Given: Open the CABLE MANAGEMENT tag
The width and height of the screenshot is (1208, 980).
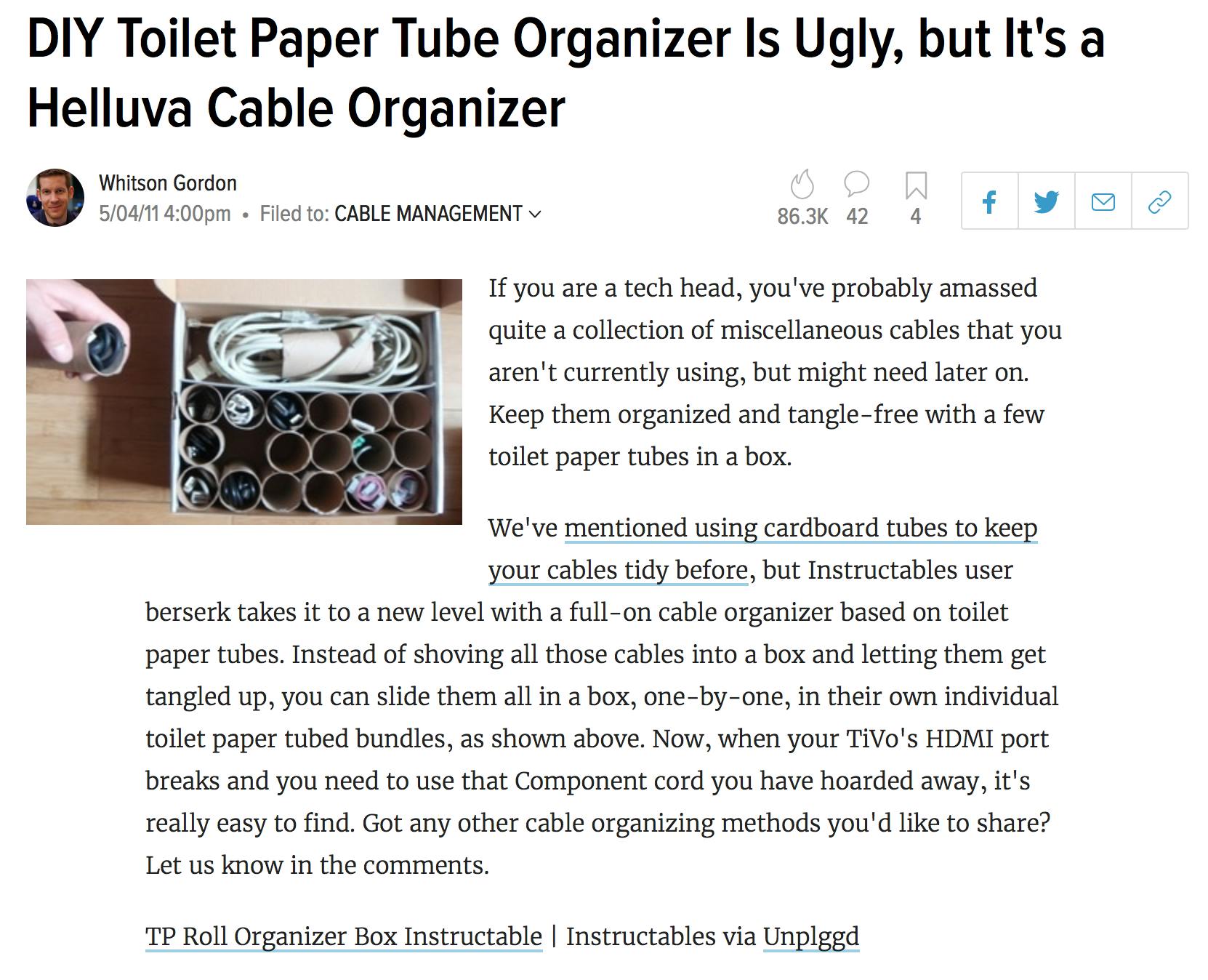Looking at the screenshot, I should pos(428,214).
